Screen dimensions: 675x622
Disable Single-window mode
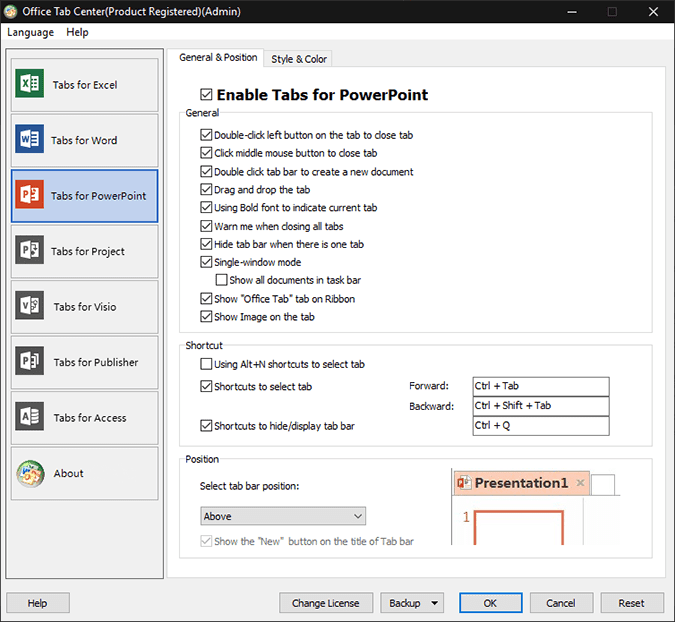206,262
